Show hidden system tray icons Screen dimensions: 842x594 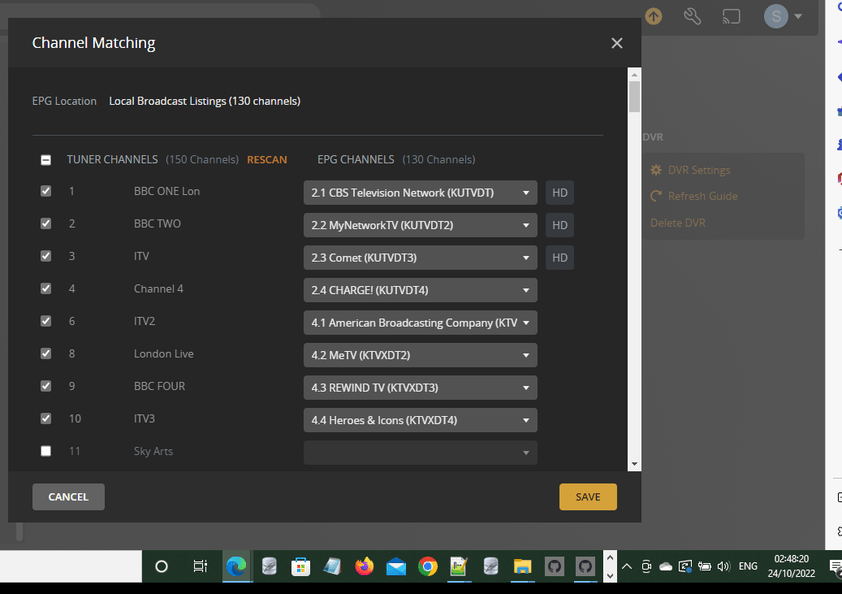click(x=627, y=566)
